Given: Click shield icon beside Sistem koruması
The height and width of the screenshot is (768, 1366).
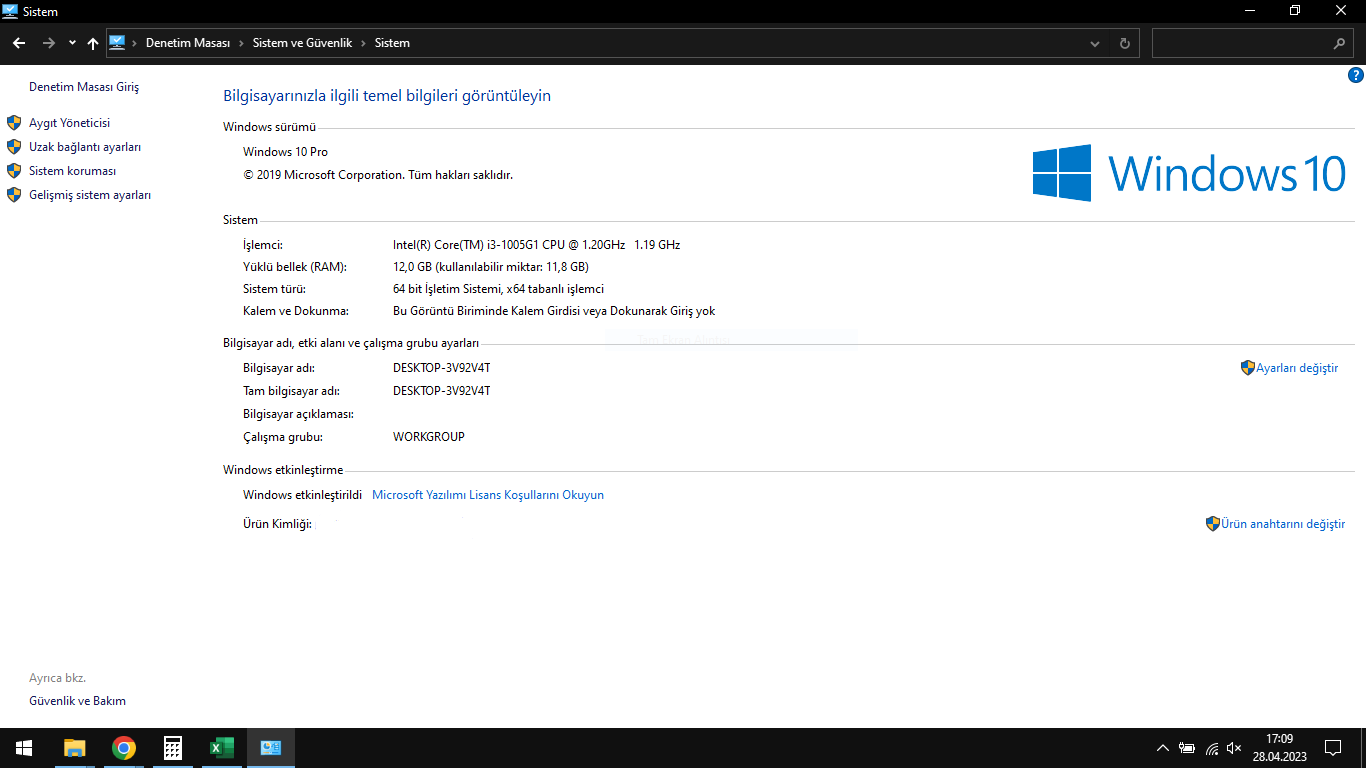Looking at the screenshot, I should 14,171.
